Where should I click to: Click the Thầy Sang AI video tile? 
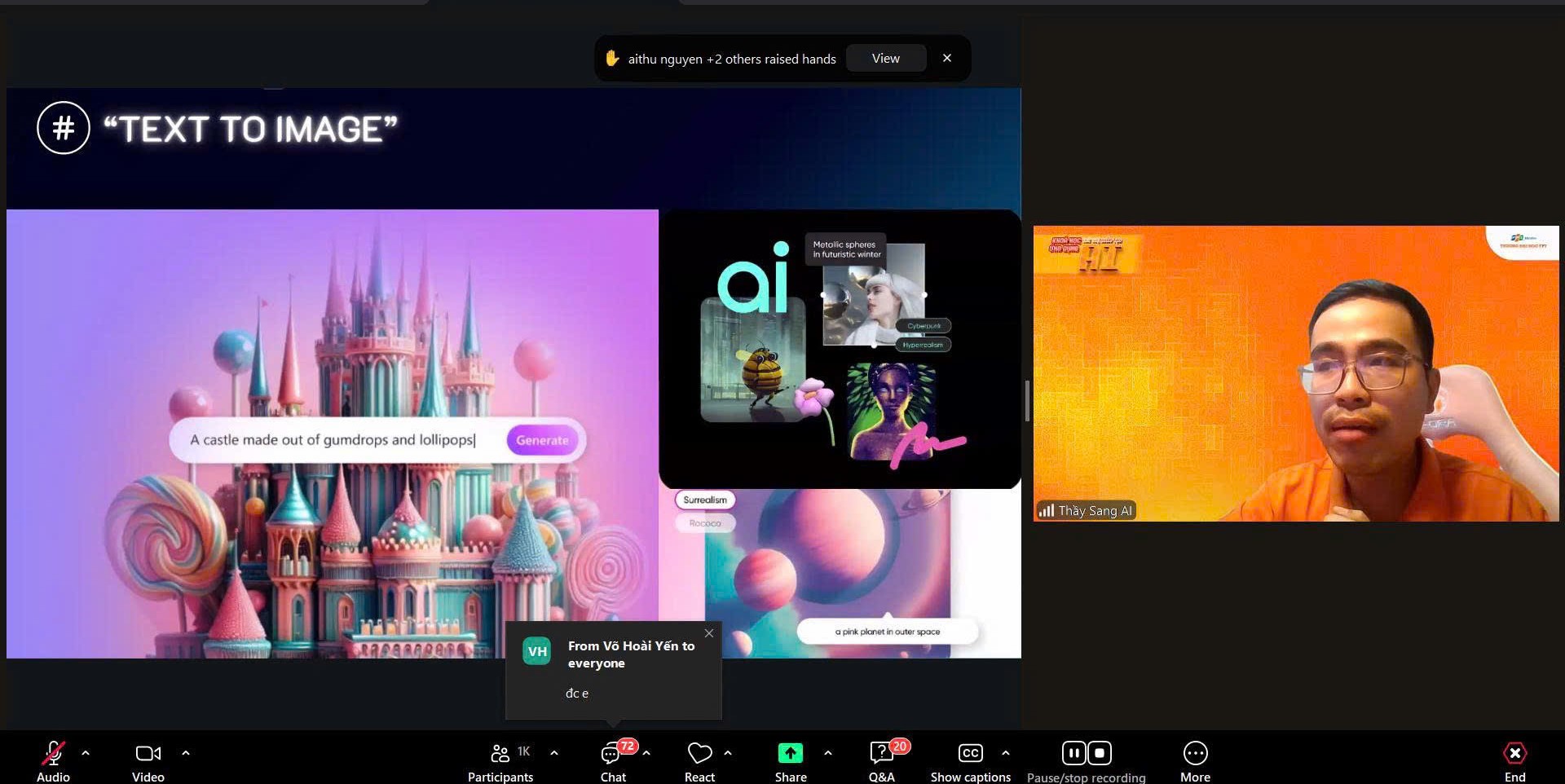[x=1295, y=373]
